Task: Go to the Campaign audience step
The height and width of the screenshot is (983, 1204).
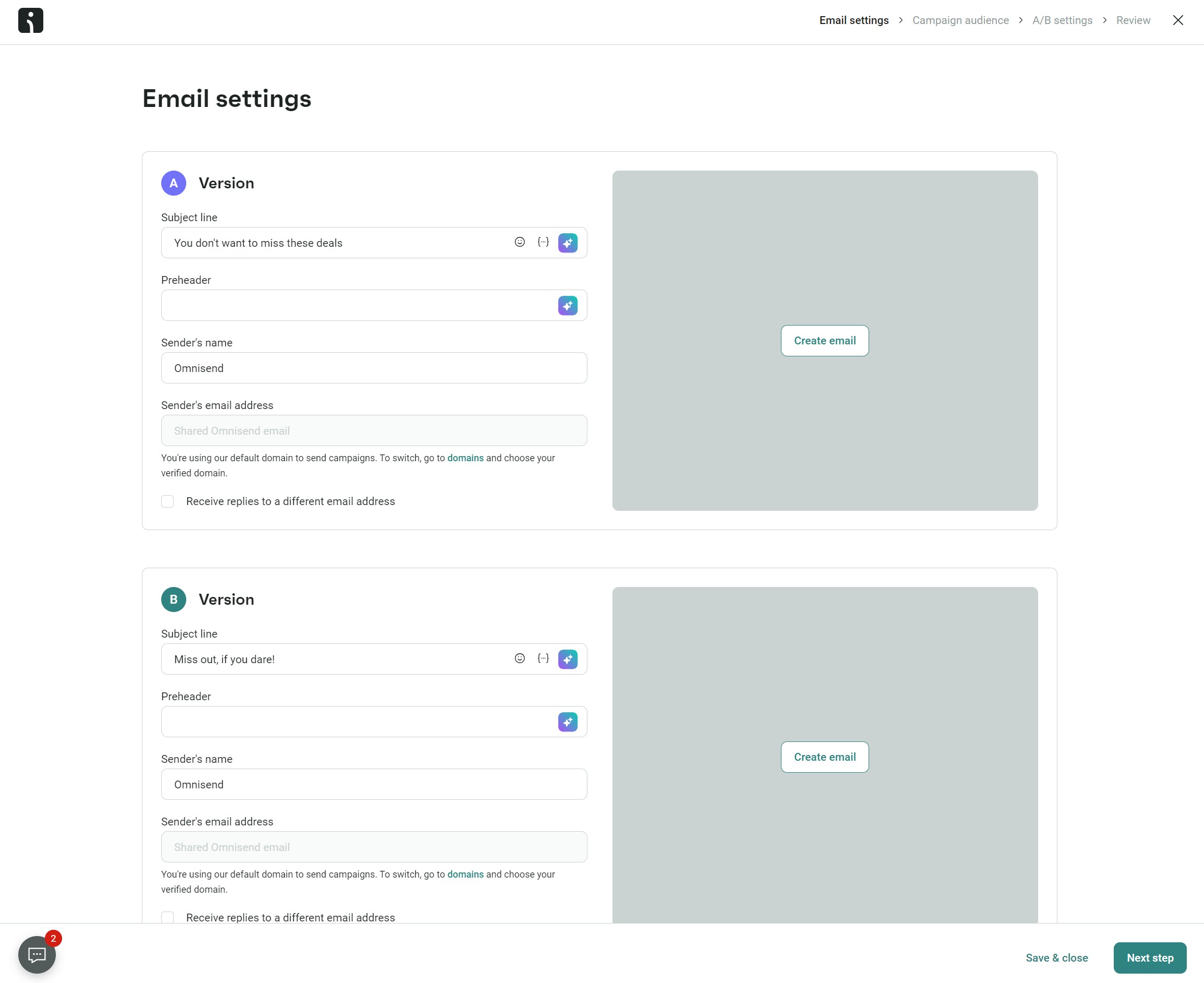Action: tap(960, 20)
